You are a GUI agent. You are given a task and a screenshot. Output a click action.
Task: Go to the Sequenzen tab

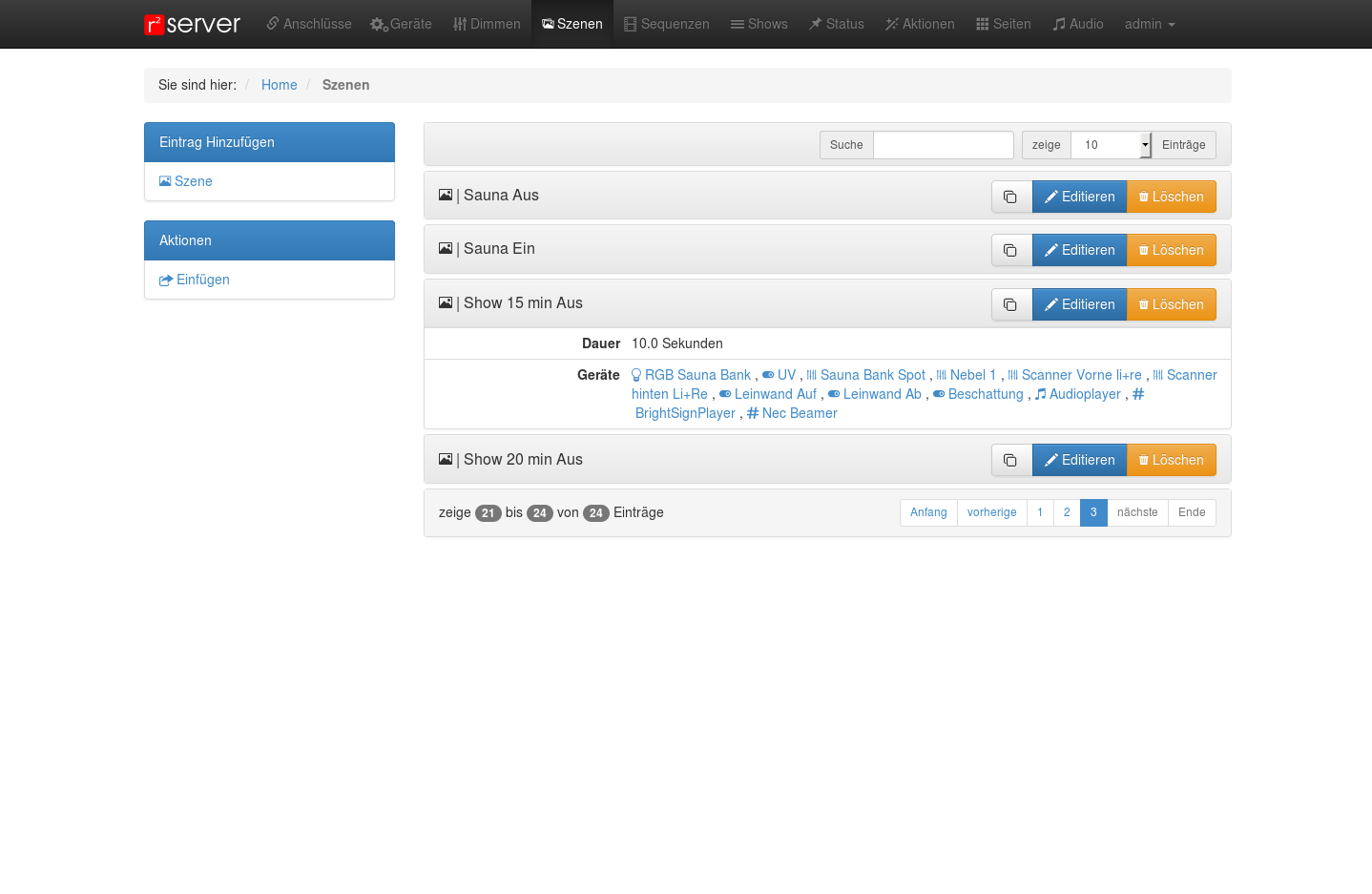667,24
